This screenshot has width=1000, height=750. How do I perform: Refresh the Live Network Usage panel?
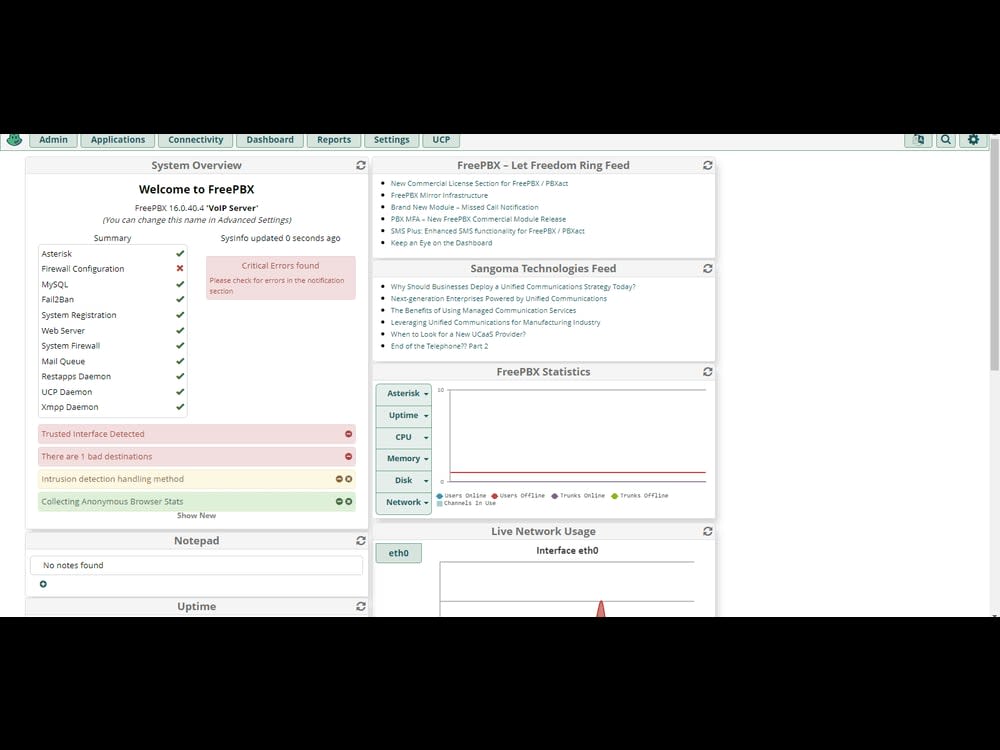click(x=708, y=531)
